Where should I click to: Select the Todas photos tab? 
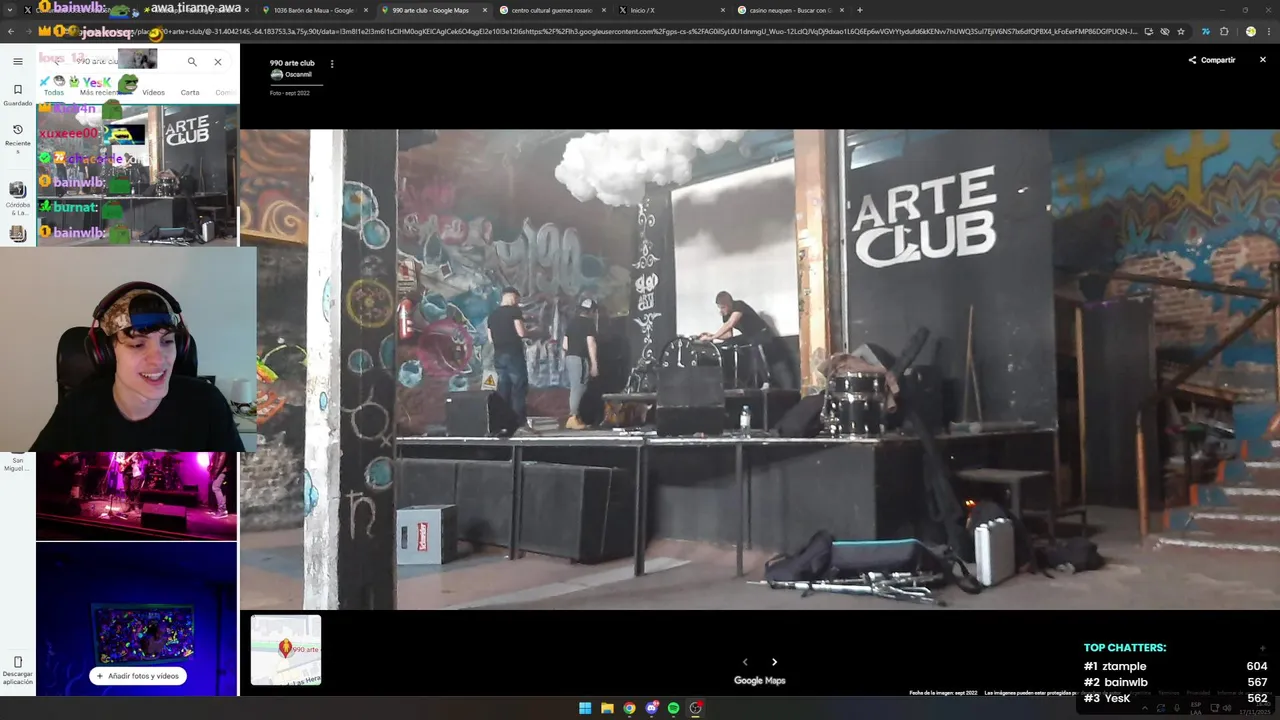coord(54,92)
